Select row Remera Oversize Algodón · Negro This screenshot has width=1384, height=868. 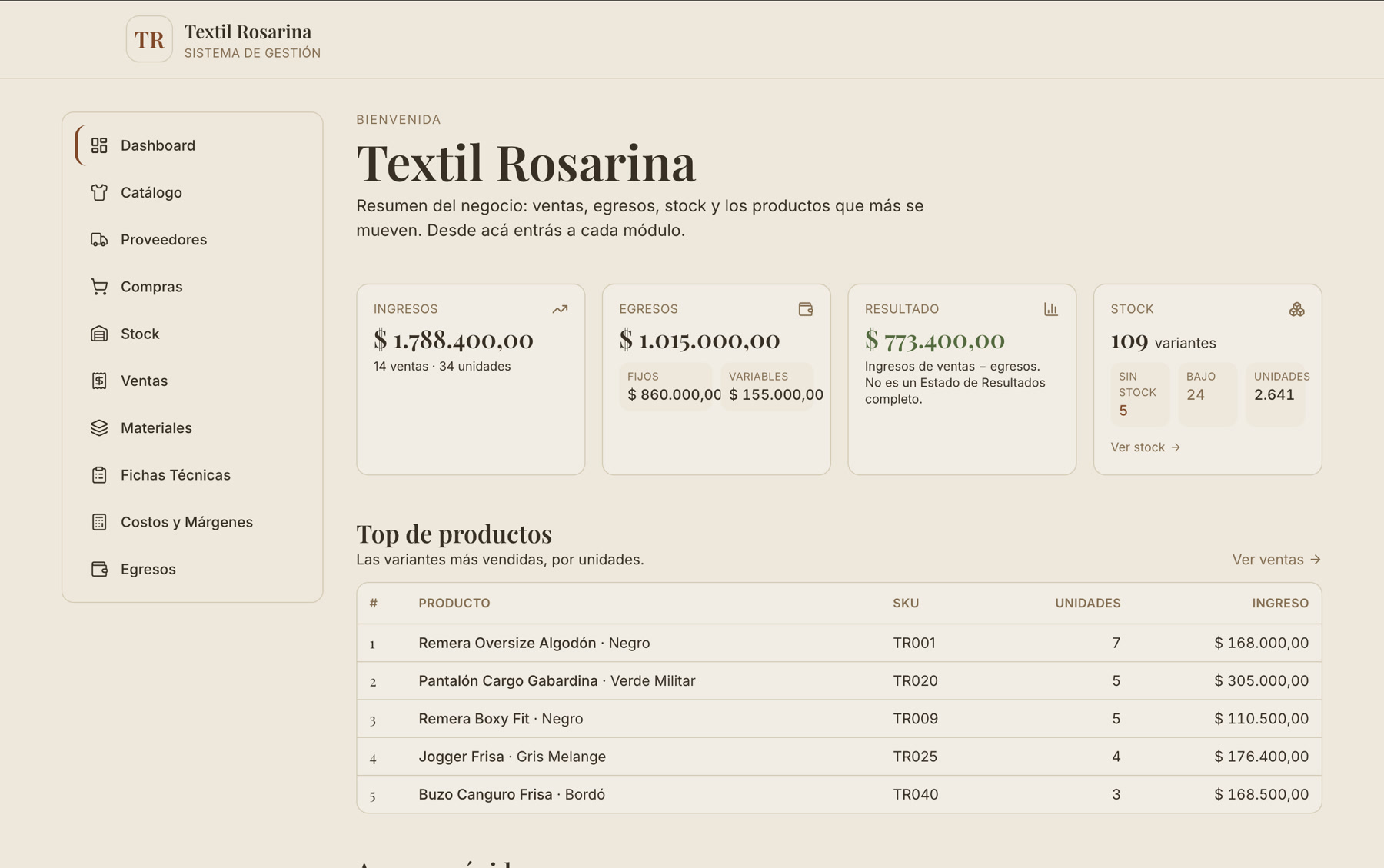(839, 643)
